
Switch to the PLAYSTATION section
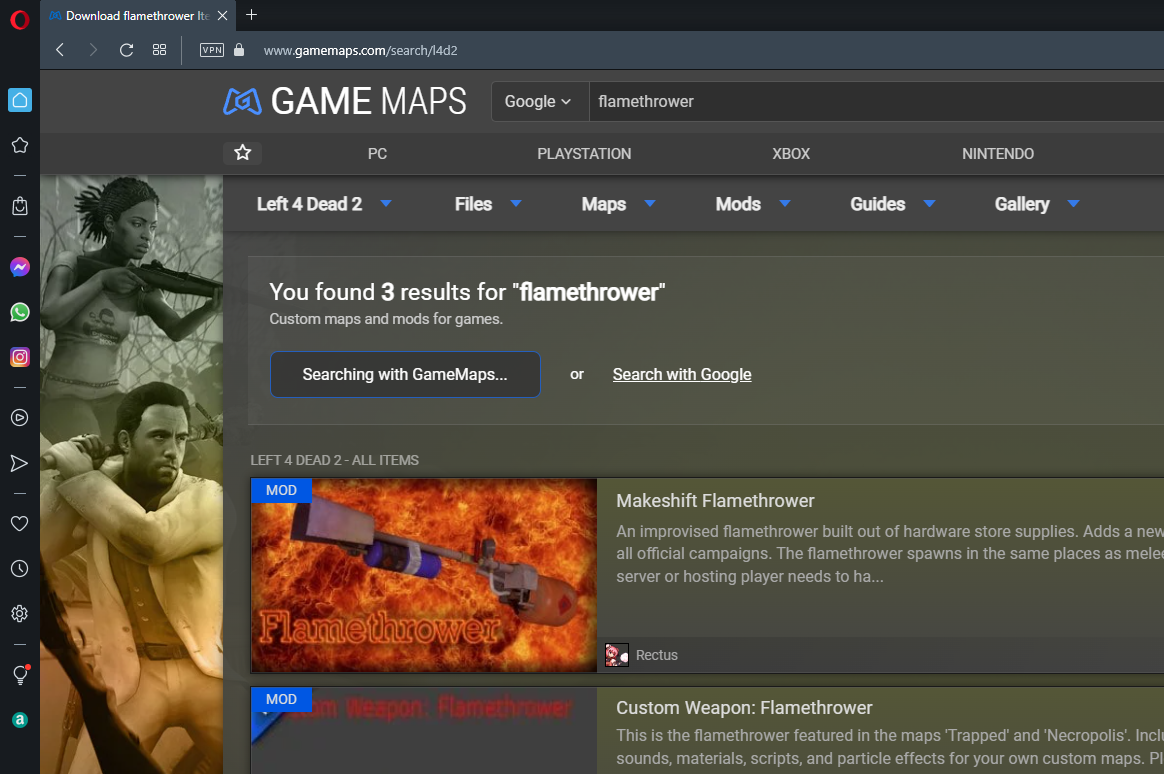[x=584, y=154]
